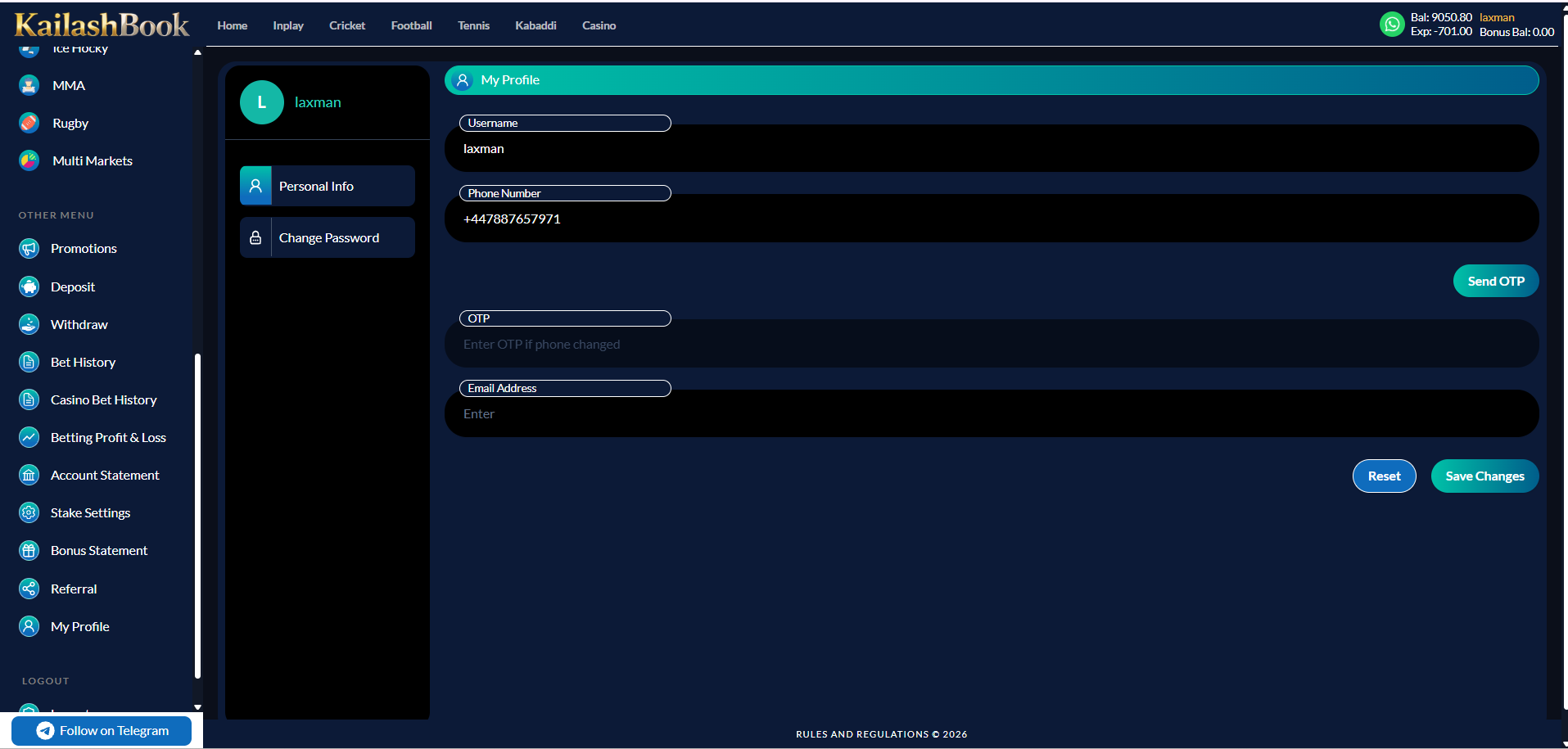Click laxman username in header
The image size is (1568, 749).
[x=1497, y=17]
